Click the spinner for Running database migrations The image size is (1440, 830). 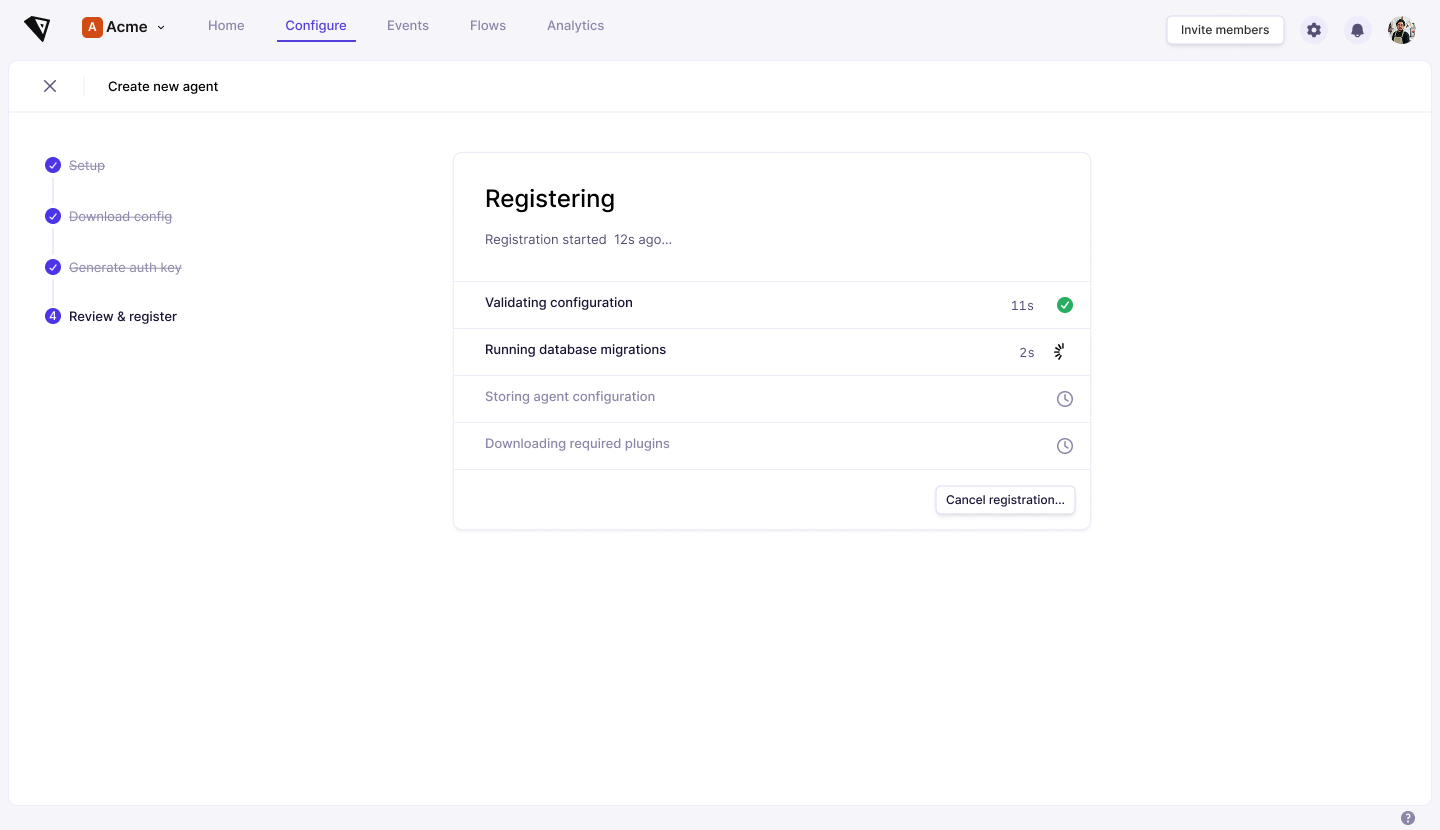(x=1060, y=352)
